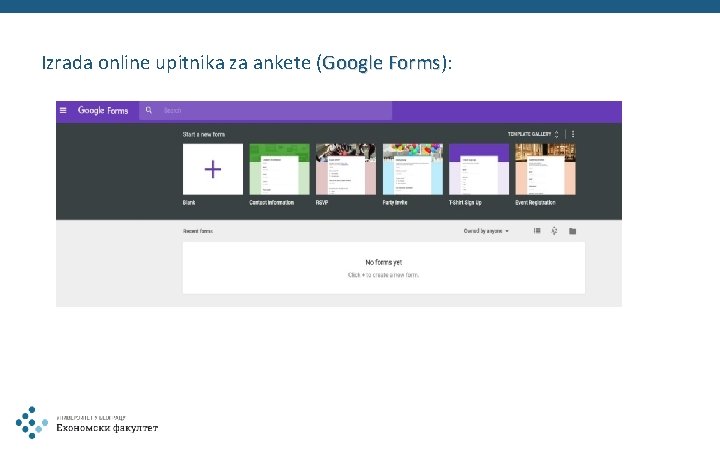Viewport: 720px width, 450px height.
Task: Open the Owned by anyone dropdown
Action: pyautogui.click(x=486, y=231)
